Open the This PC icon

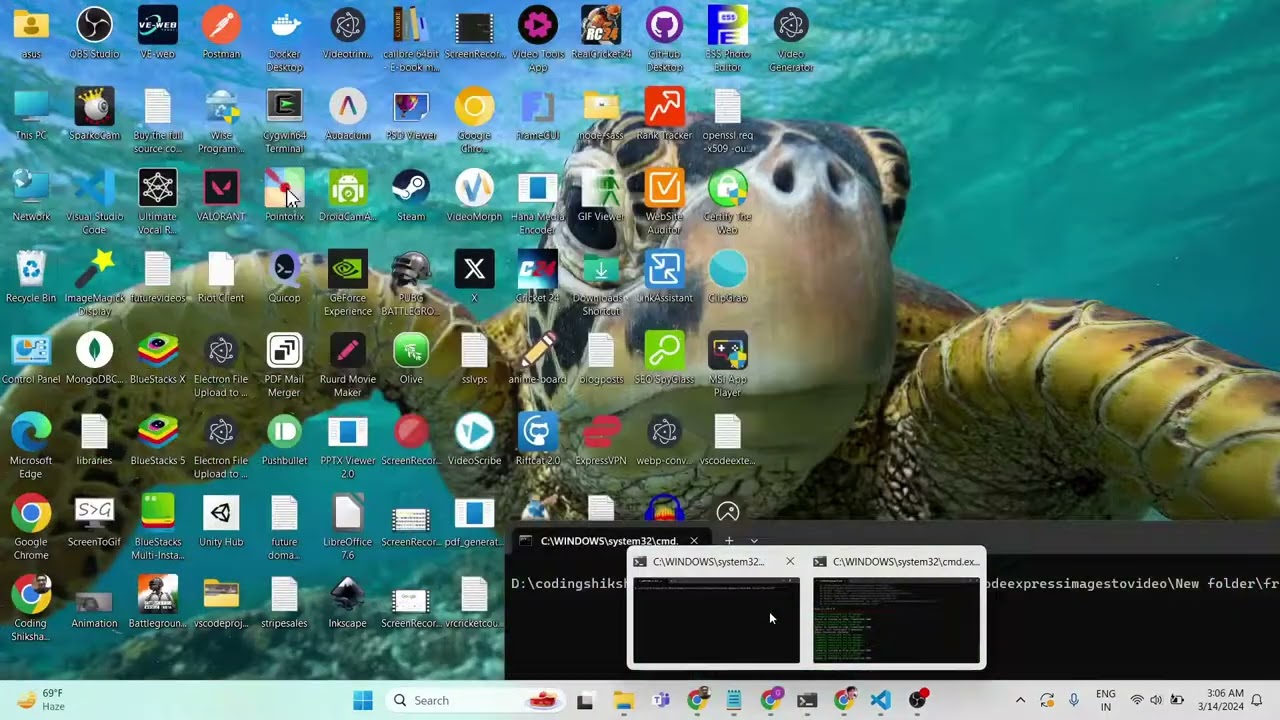tap(31, 113)
